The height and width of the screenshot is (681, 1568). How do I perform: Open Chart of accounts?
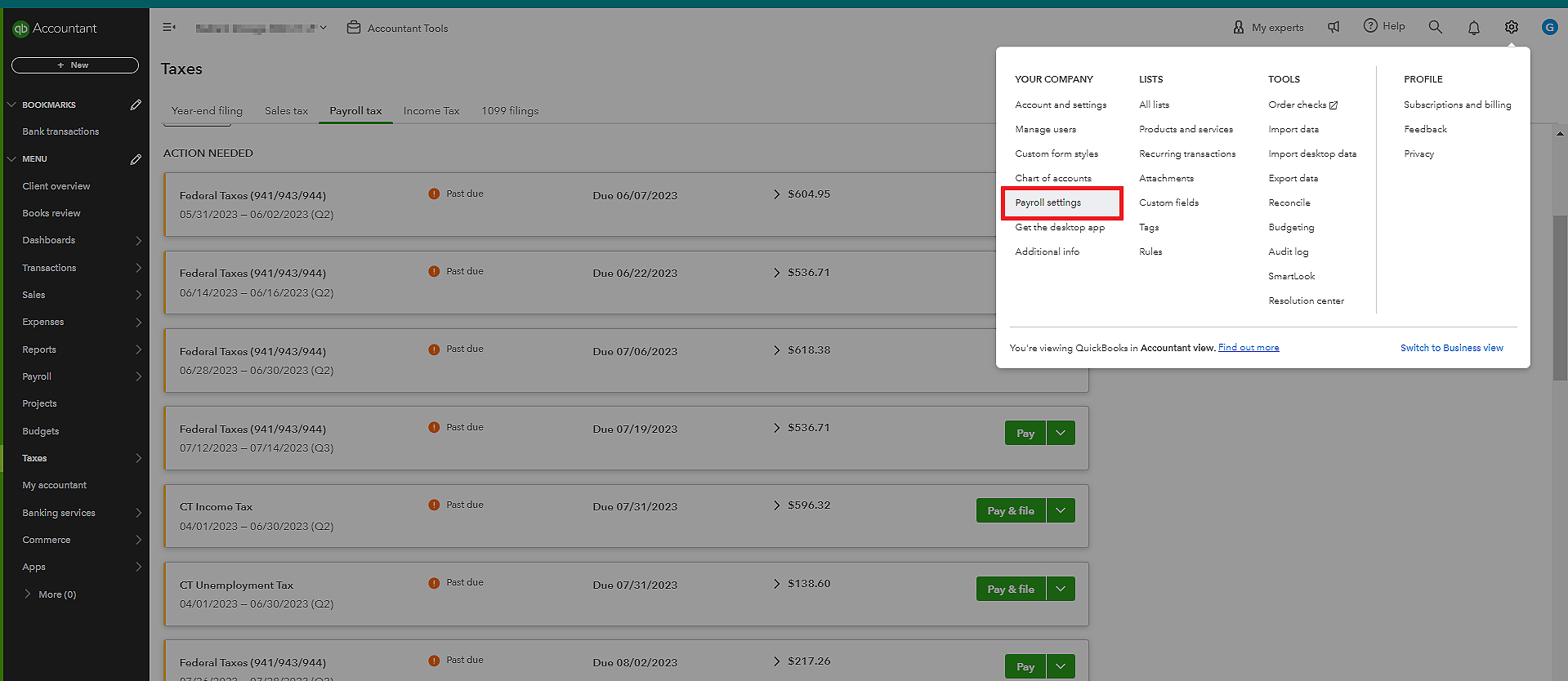1052,178
